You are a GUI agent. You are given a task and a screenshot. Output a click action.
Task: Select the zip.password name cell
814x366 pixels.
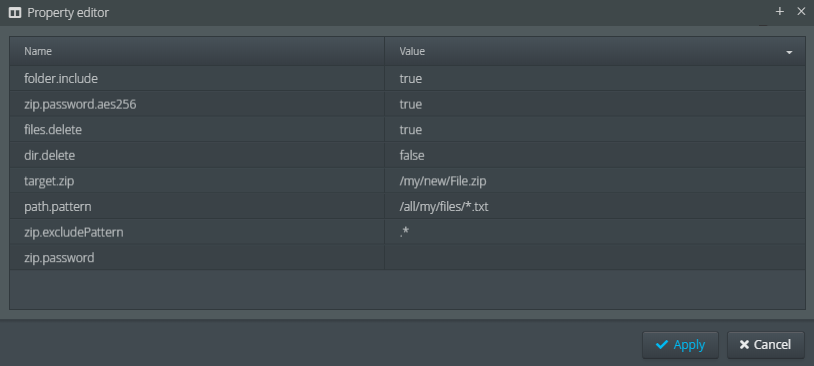[197, 257]
